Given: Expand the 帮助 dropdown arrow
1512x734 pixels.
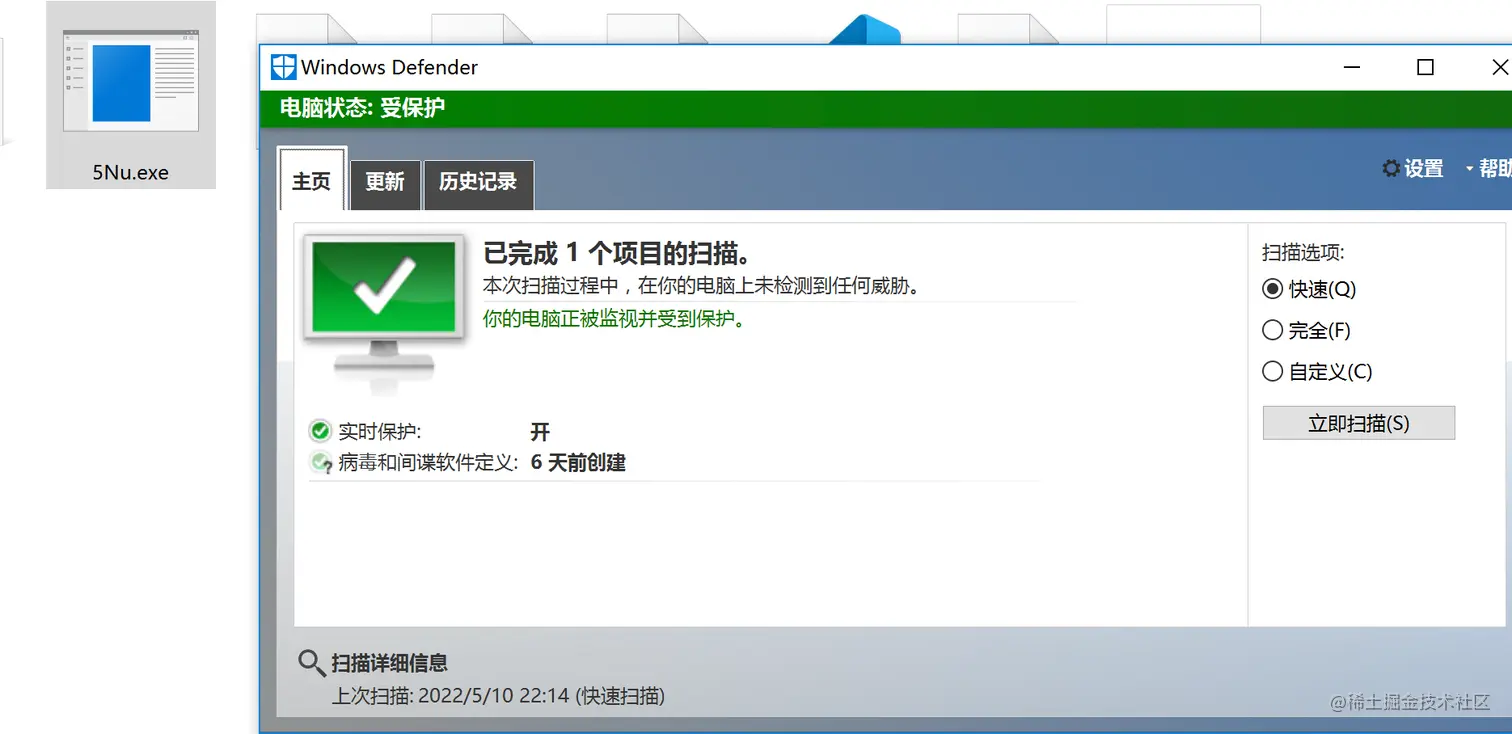Looking at the screenshot, I should 1470,169.
